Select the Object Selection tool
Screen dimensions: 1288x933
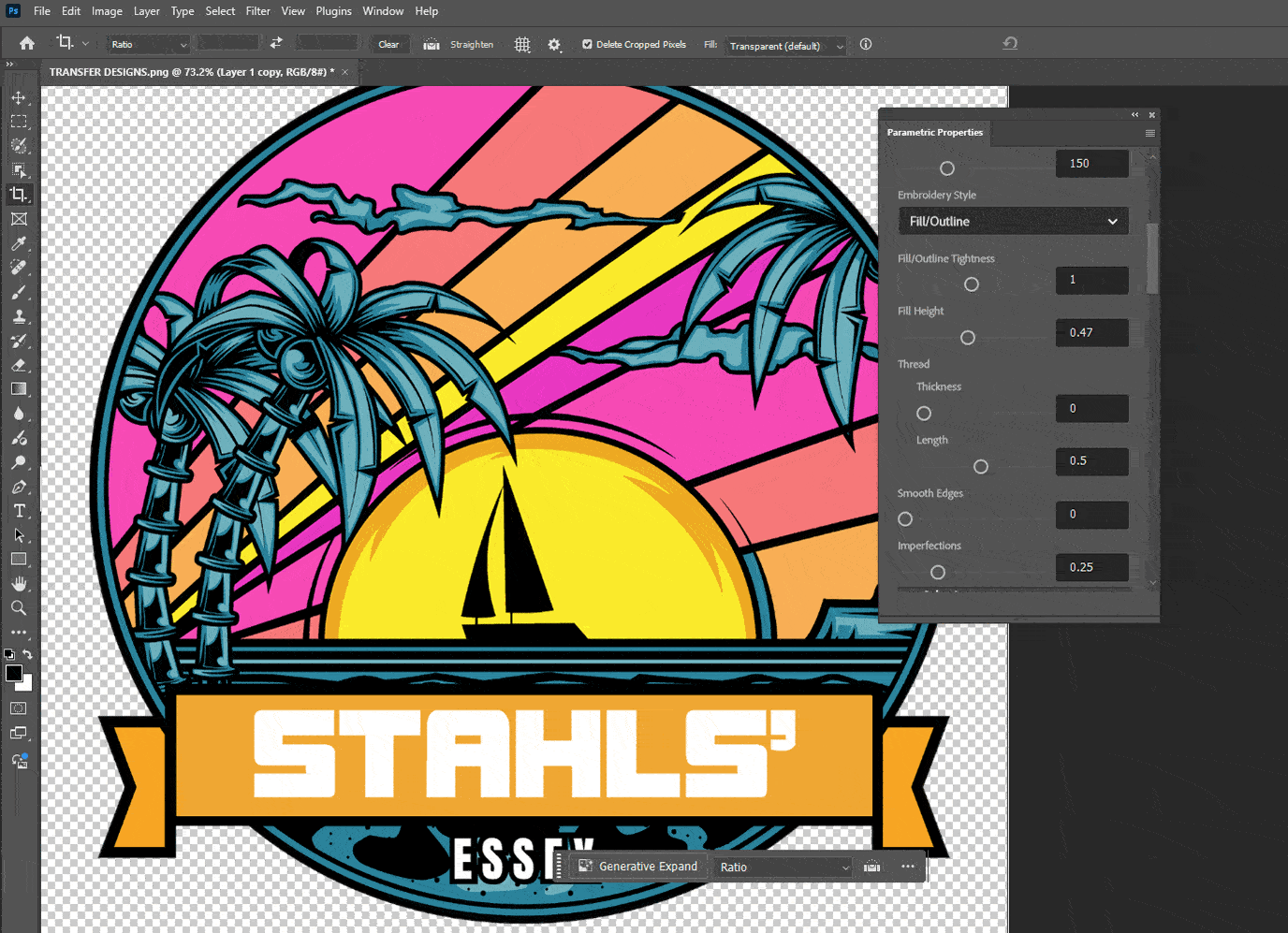point(19,170)
